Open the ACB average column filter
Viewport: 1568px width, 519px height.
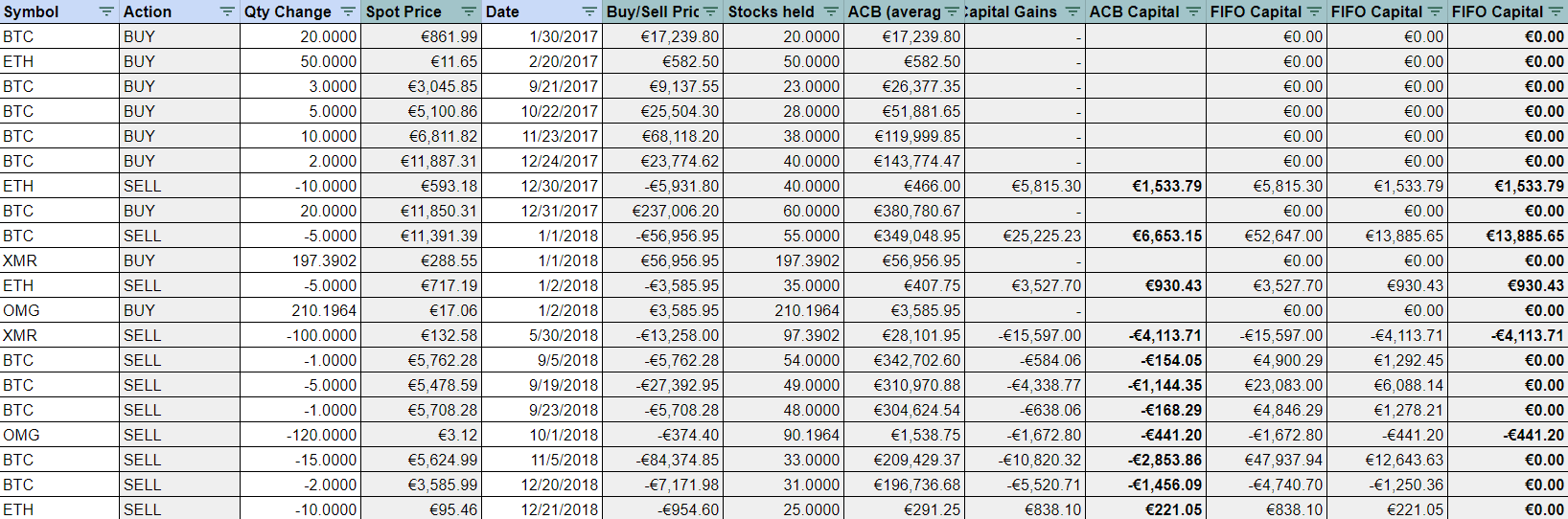click(x=952, y=11)
